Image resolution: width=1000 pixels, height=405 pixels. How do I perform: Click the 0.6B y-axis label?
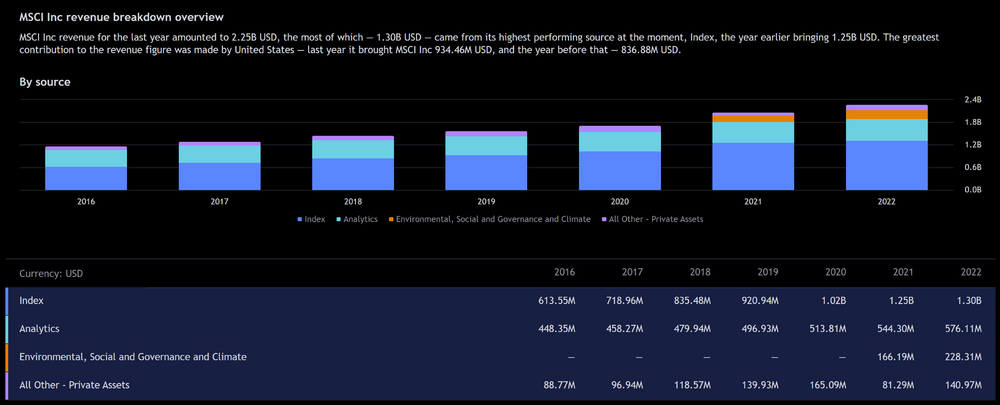(x=973, y=167)
